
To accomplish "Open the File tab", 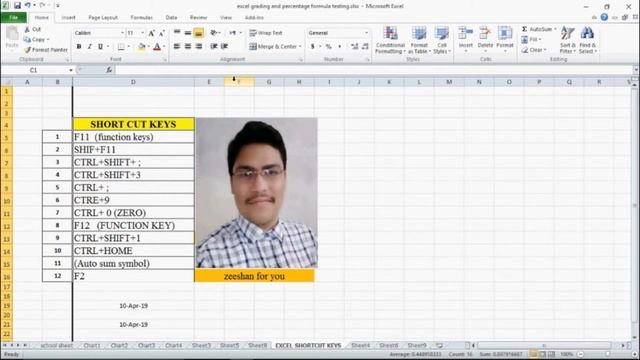I will point(13,18).
